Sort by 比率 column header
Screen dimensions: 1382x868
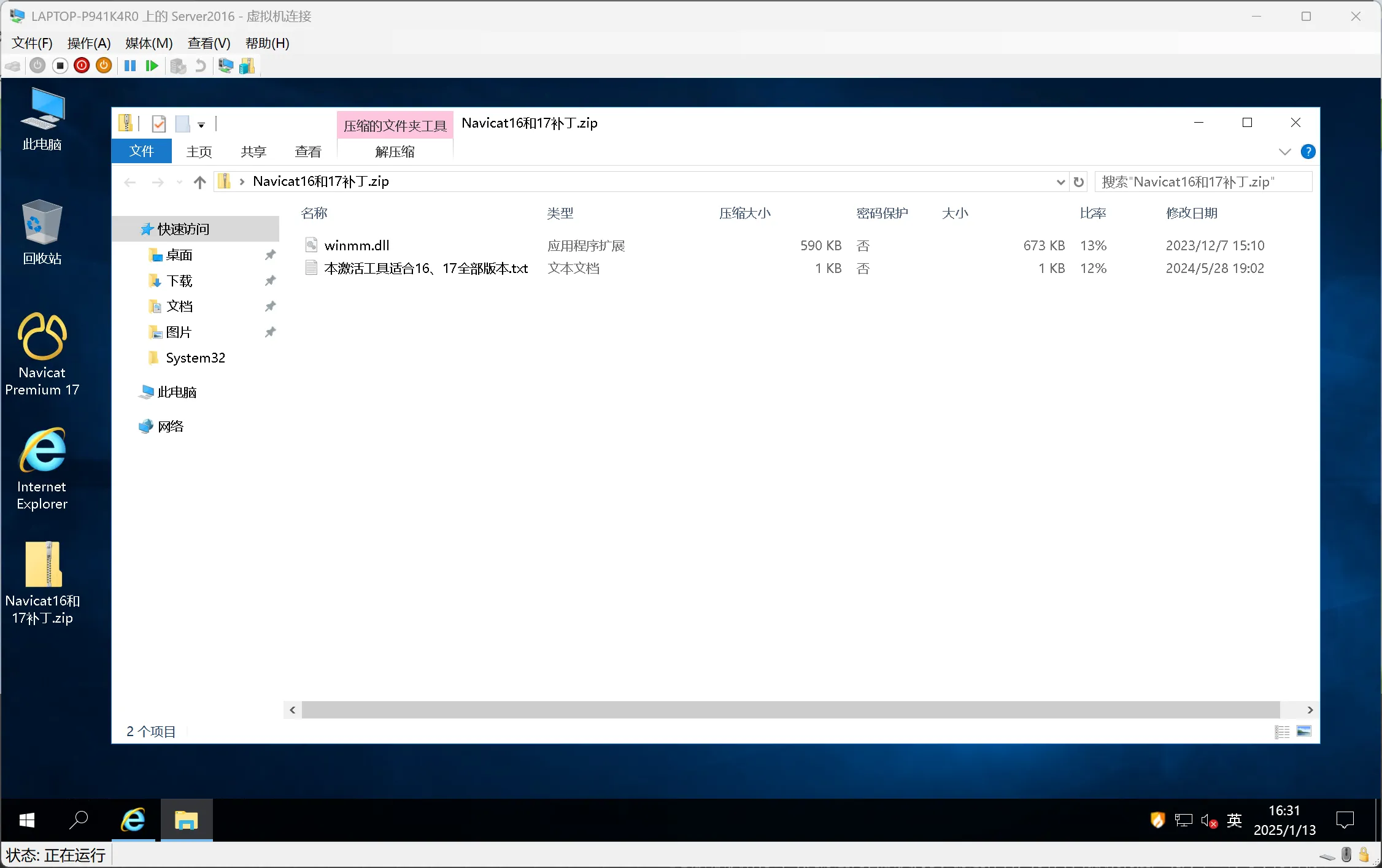pos(1093,213)
